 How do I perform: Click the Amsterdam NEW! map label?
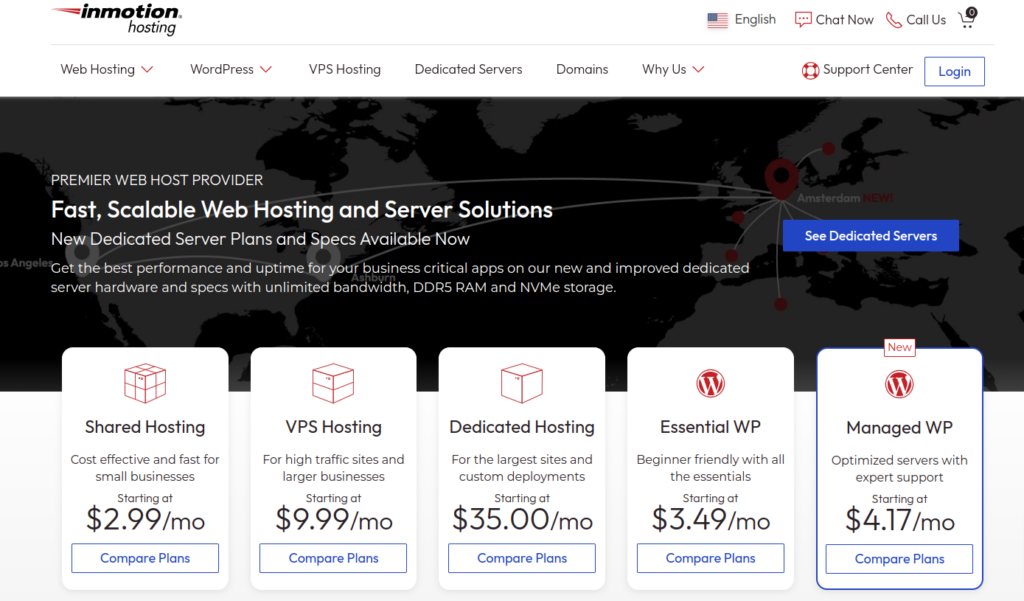tap(844, 198)
